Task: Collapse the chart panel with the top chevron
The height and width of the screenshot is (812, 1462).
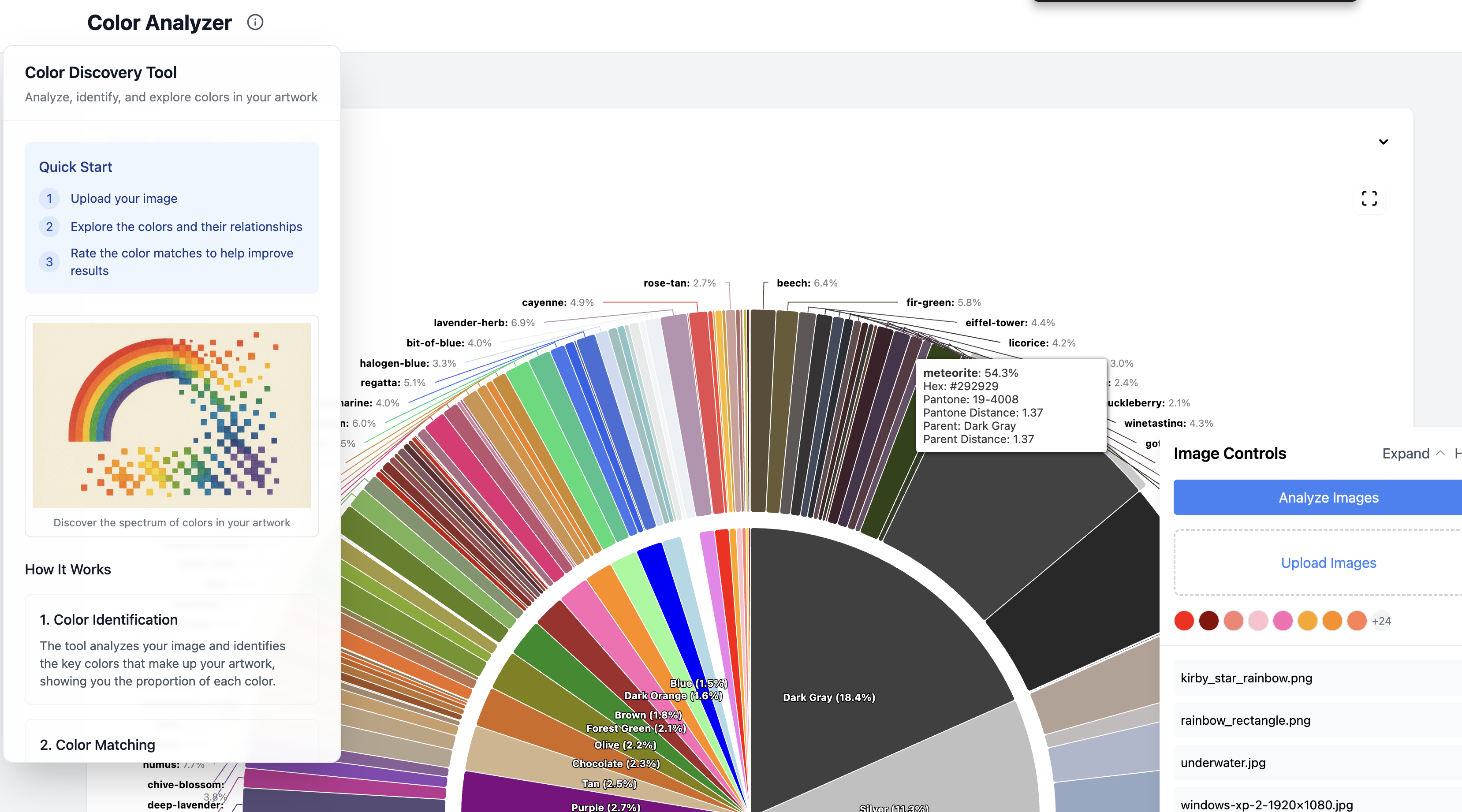Action: point(1384,142)
